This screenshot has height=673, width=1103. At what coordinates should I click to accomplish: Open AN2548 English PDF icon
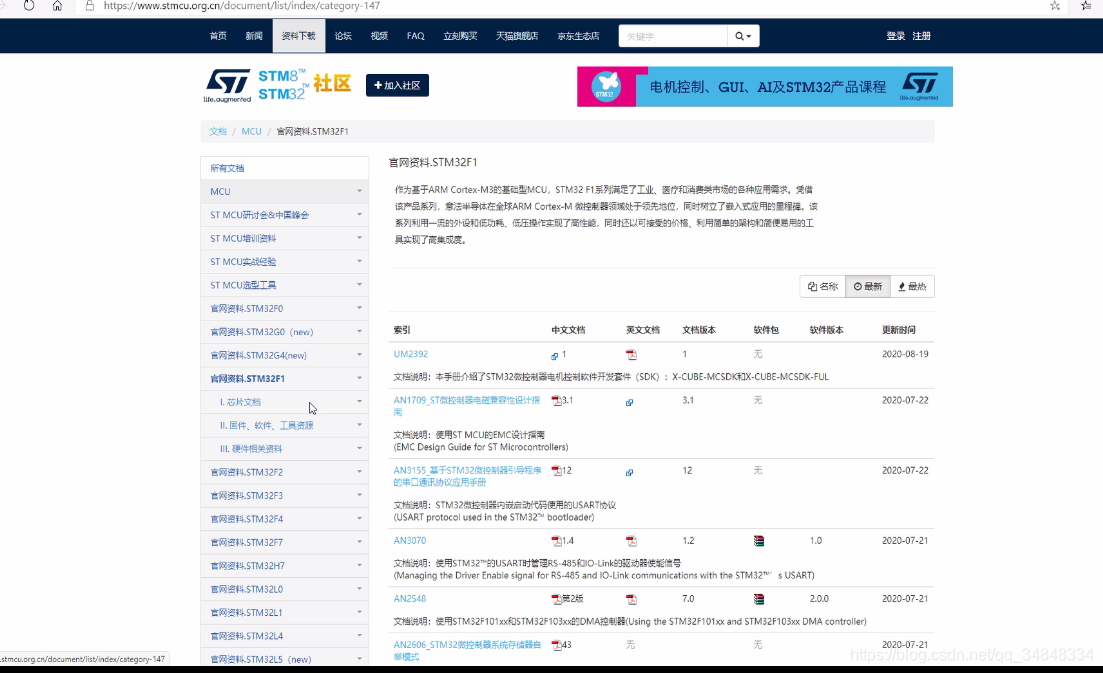[631, 600]
